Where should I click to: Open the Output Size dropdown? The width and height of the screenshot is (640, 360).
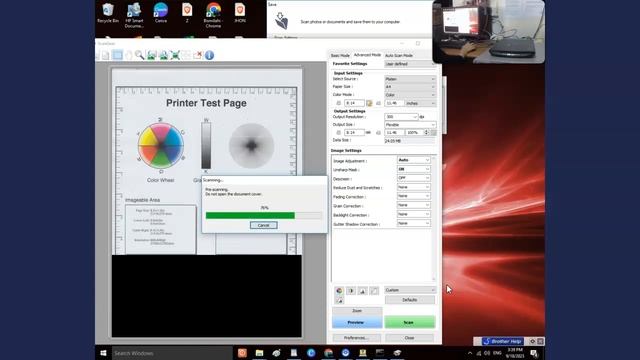point(410,125)
